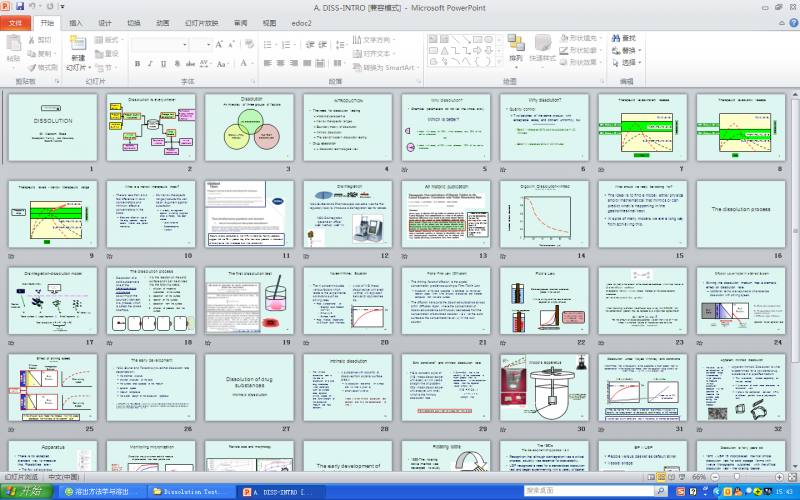The image size is (800, 500).
Task: Click Fit slide to window icon
Action: pos(792,478)
